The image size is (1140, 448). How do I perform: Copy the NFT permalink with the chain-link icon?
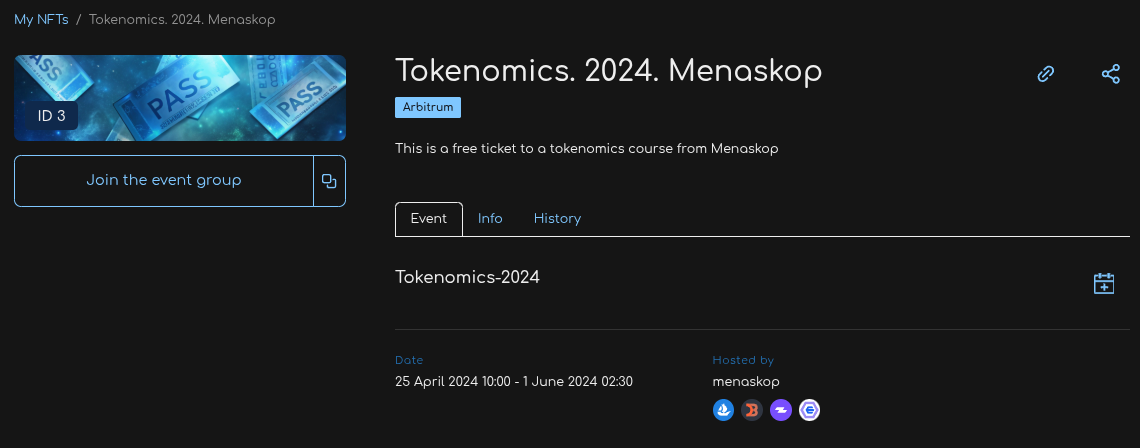(x=1046, y=74)
